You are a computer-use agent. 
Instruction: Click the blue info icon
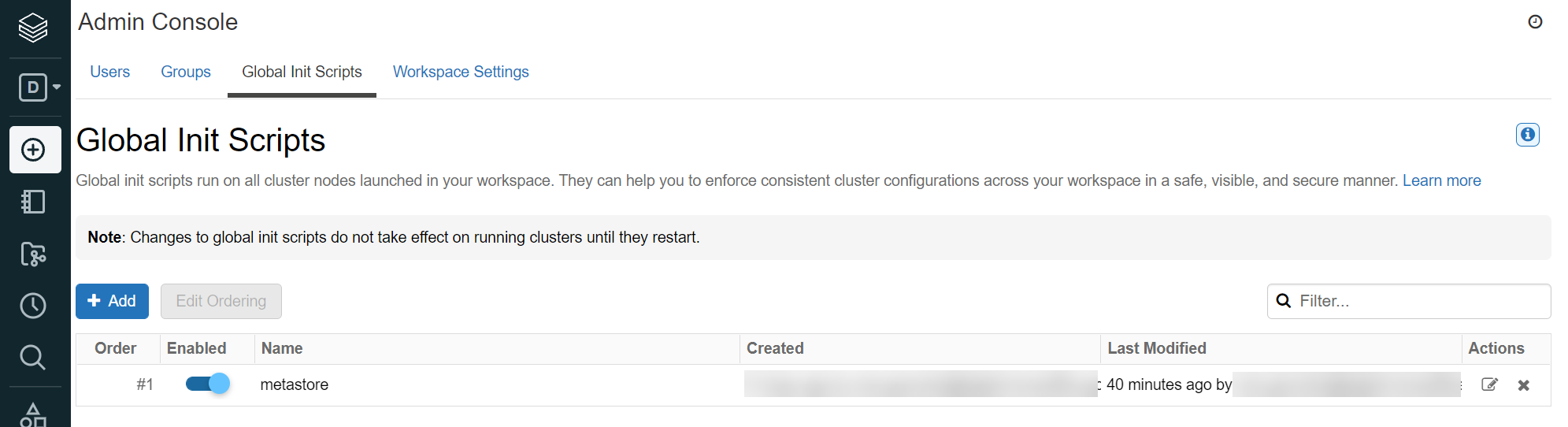(x=1528, y=135)
